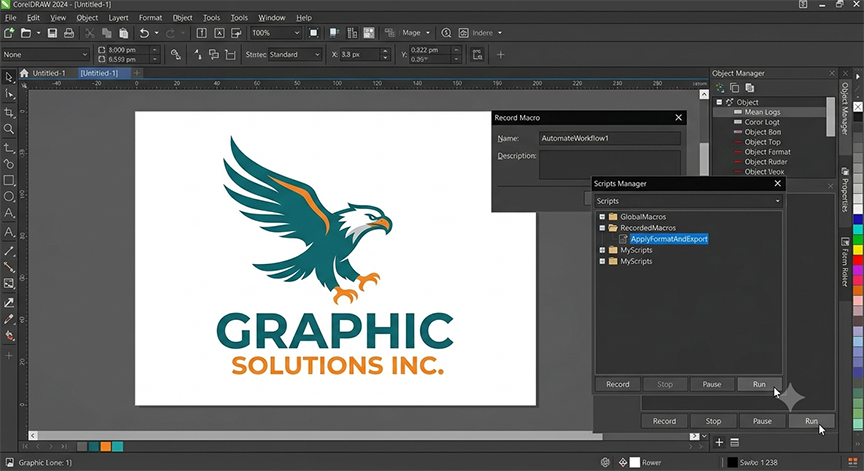Screen dimensions: 864x471
Task: Click the canvas vertical scrollbar up arrow
Action: pyautogui.click(x=704, y=95)
